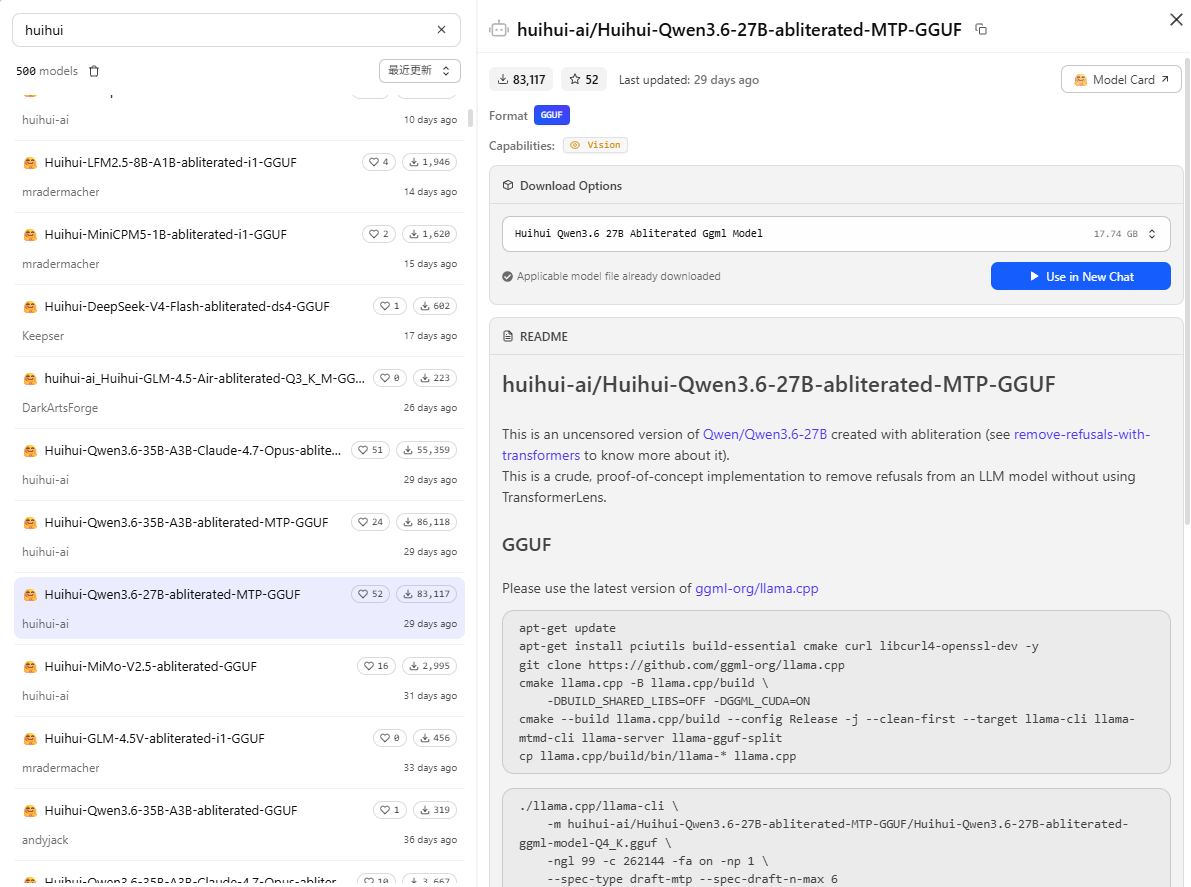This screenshot has height=887, width=1191.
Task: Click 83,117 downloads badge on selected 27B row
Action: pos(426,594)
